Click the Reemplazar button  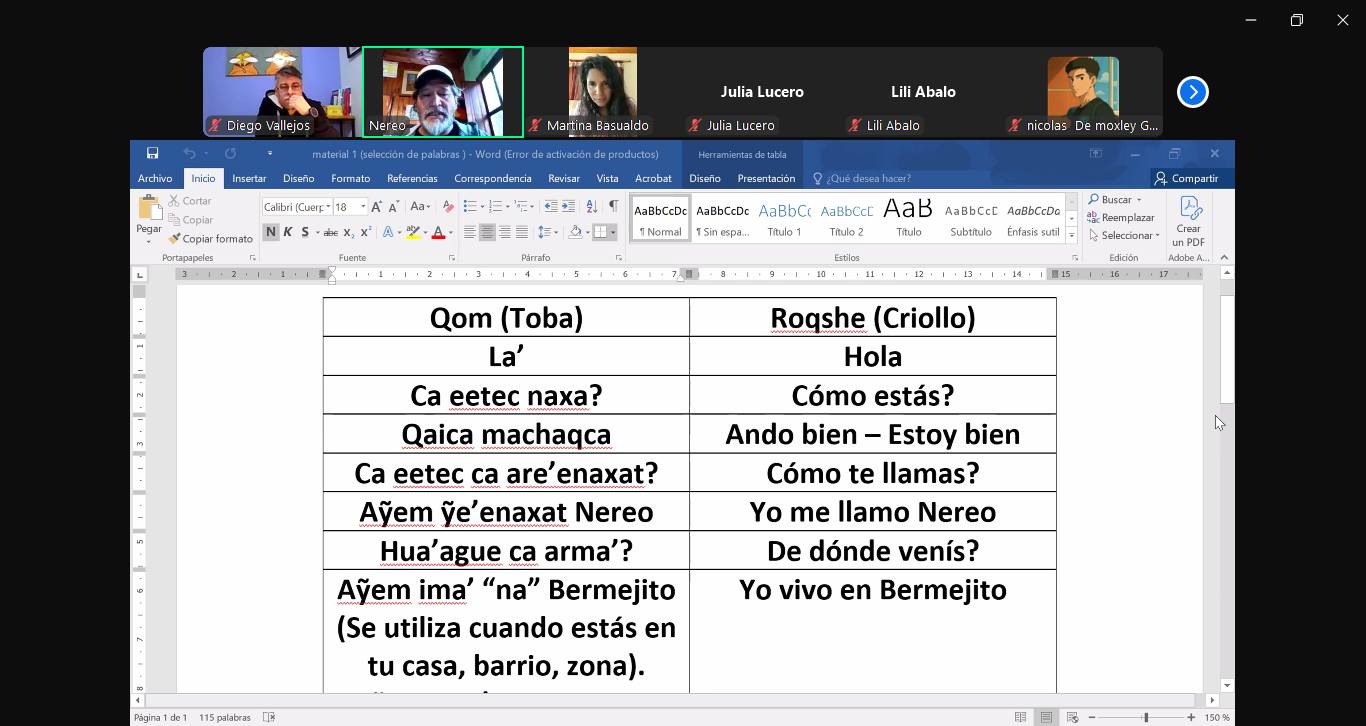coord(1121,218)
